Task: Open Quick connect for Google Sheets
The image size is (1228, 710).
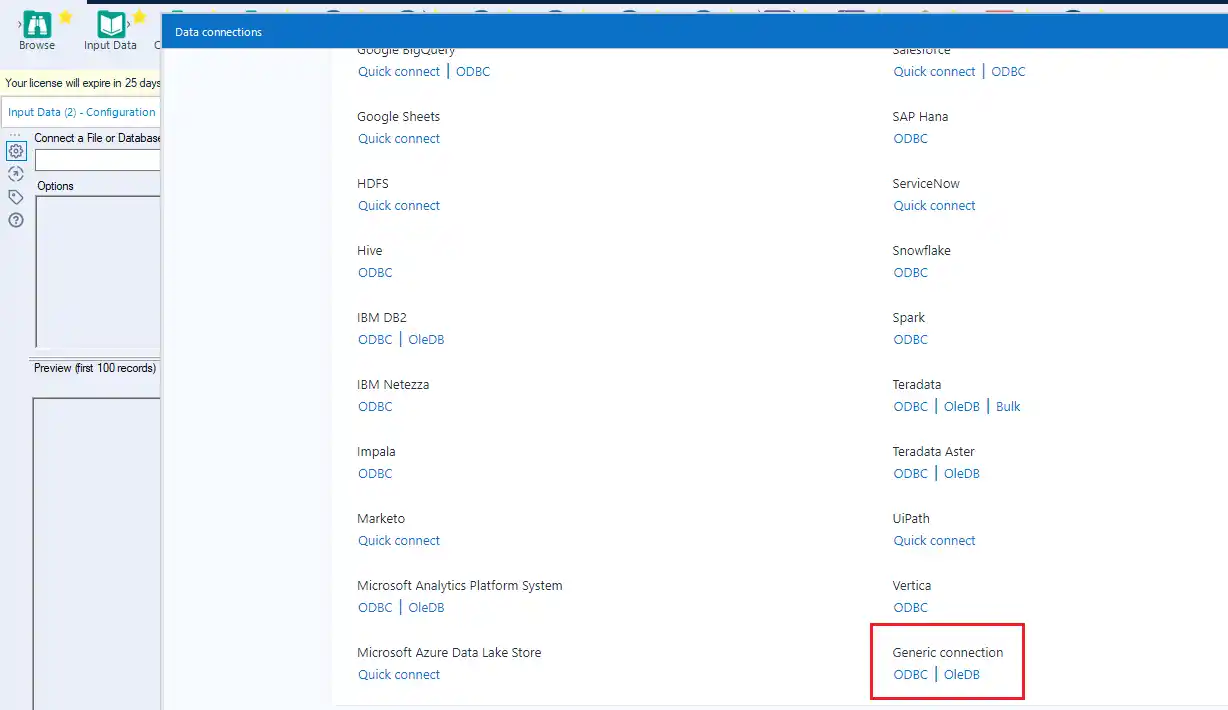Action: tap(399, 138)
